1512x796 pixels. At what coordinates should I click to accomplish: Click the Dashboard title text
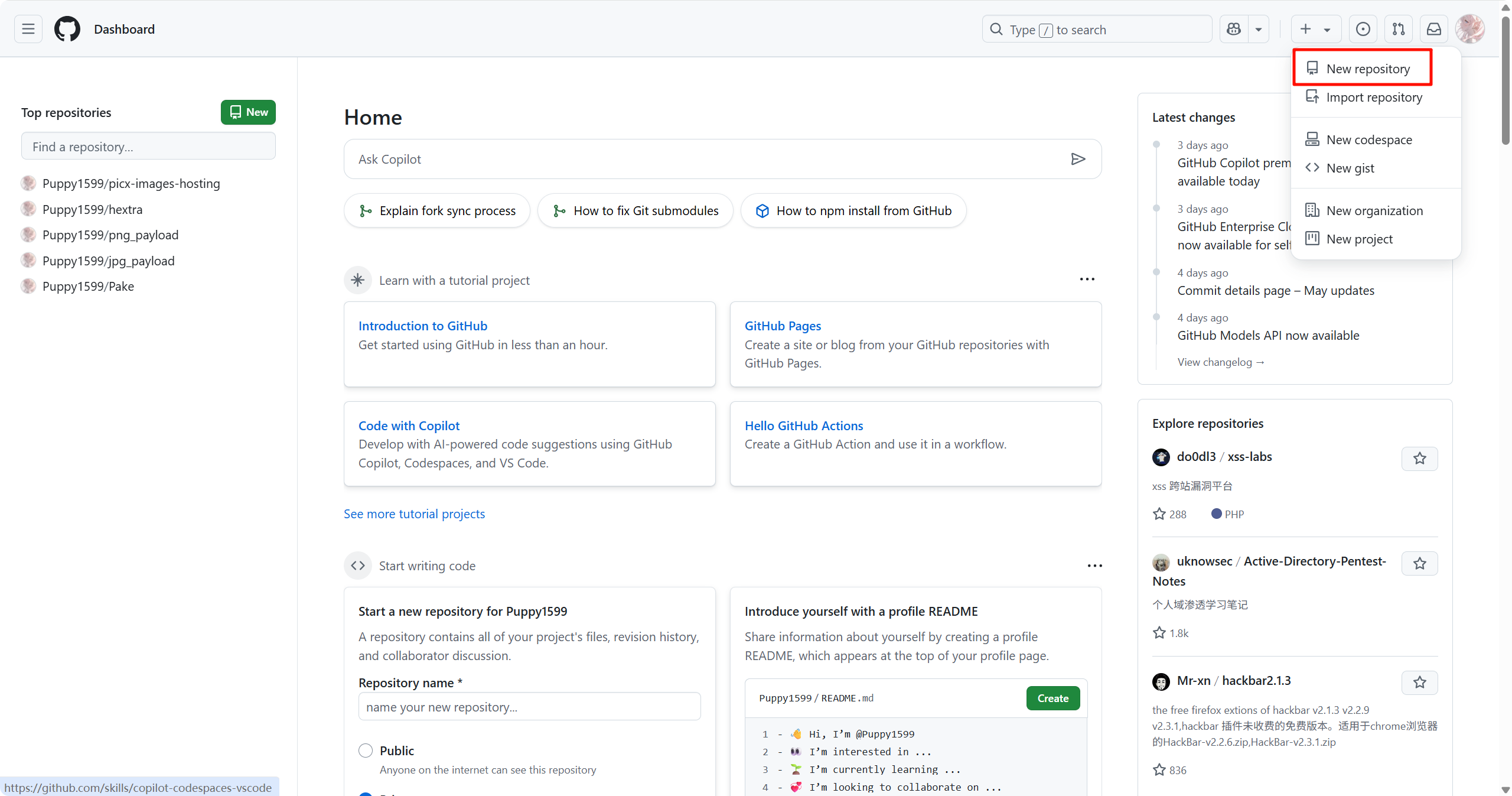124,29
